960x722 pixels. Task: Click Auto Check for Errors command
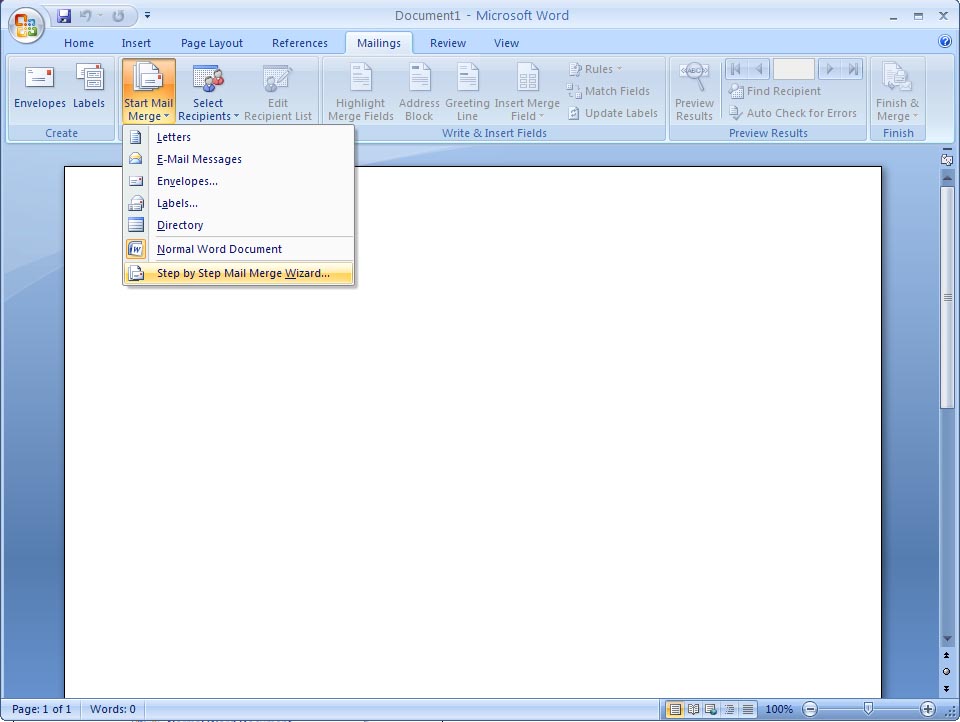792,113
